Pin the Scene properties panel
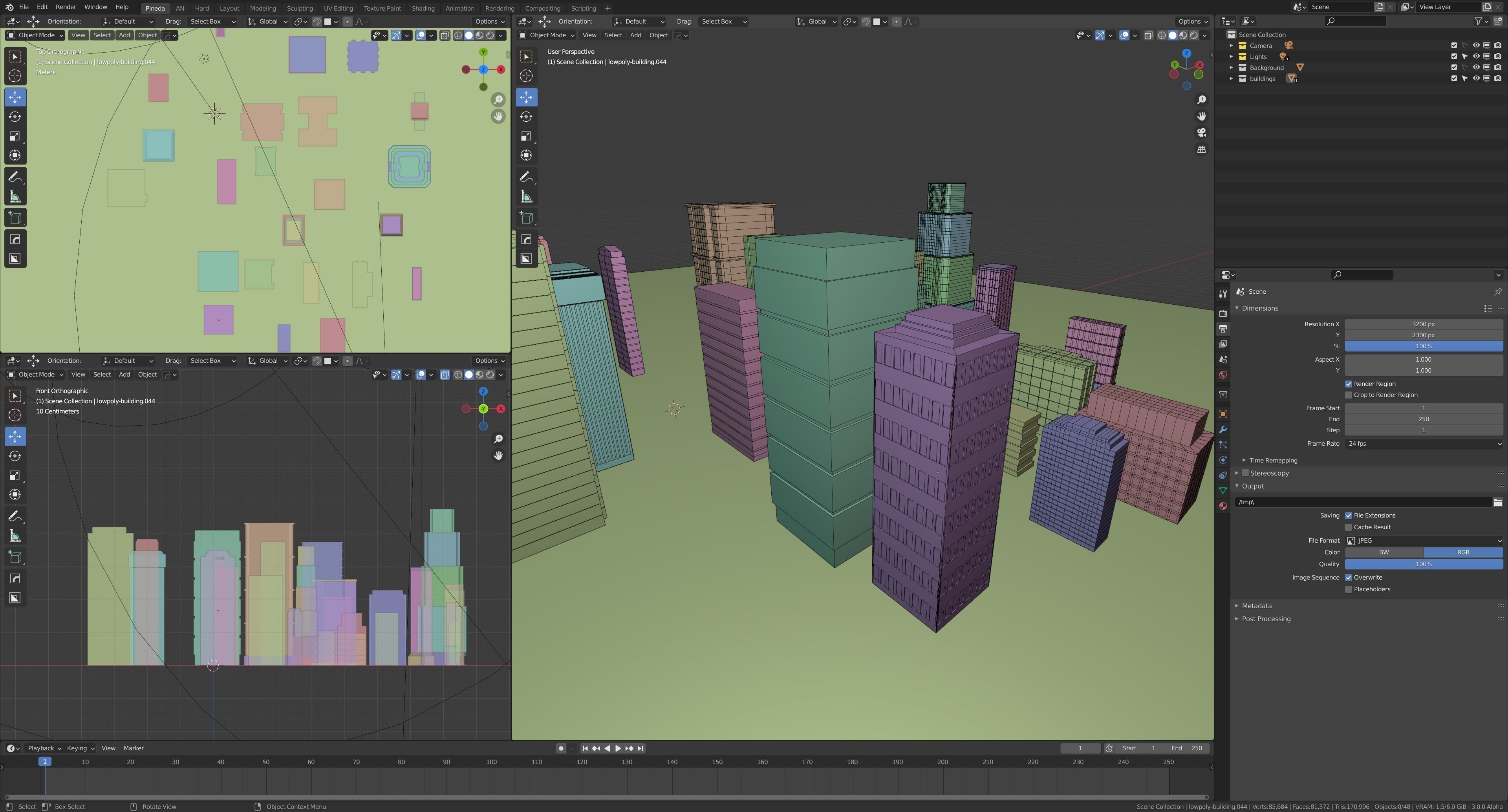Screen dimensions: 1508x812 coord(1497,292)
